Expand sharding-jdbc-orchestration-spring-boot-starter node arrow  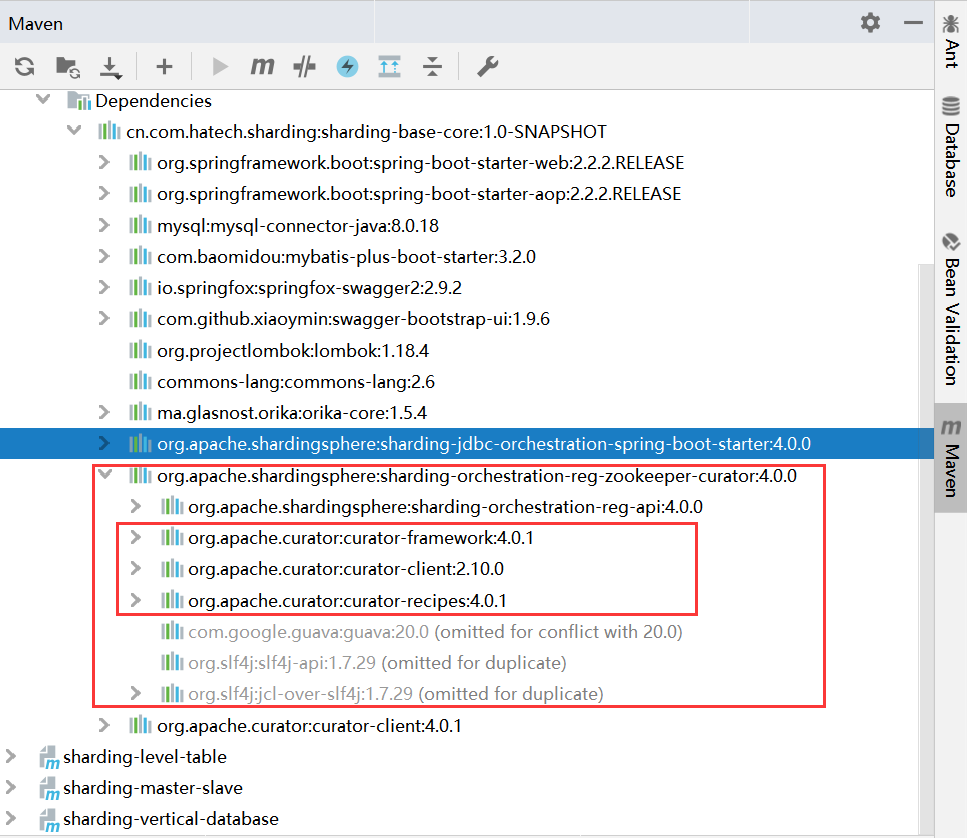[x=104, y=443]
